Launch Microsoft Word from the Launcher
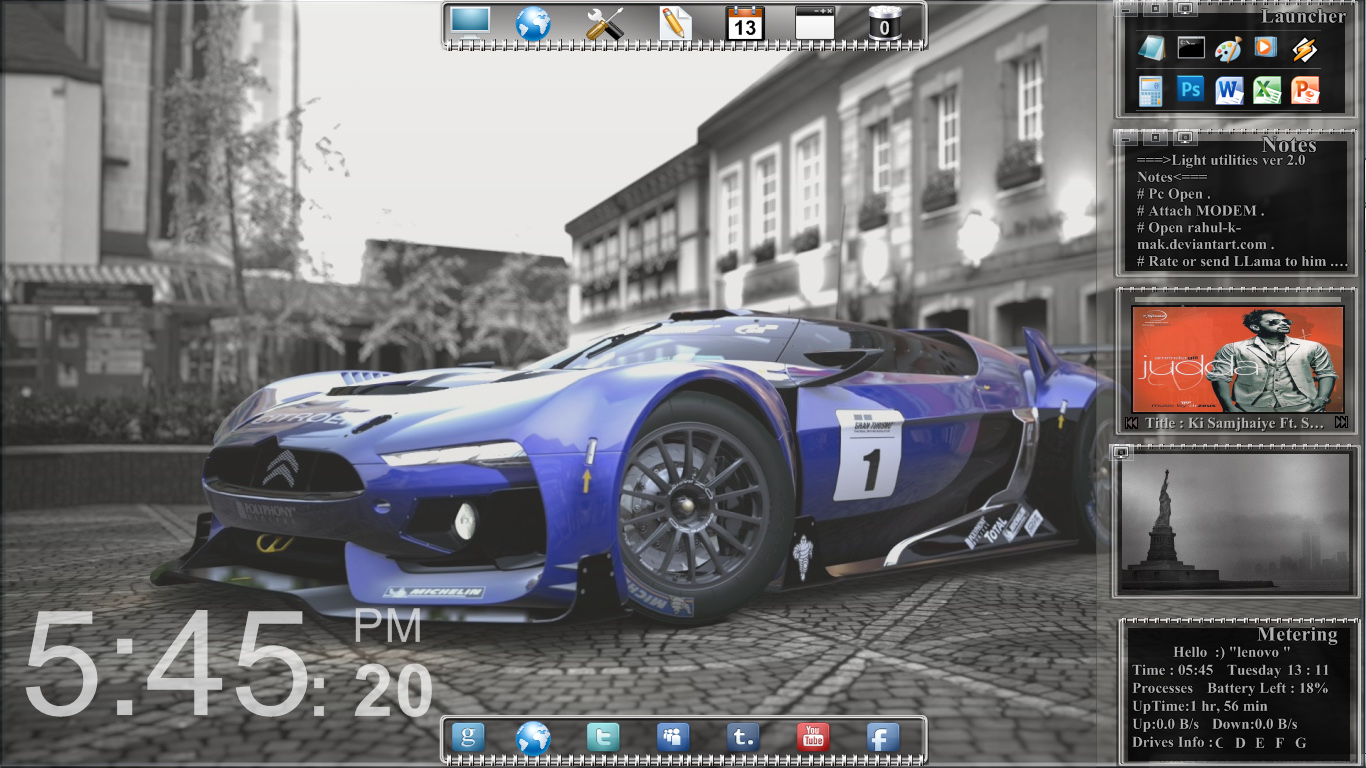The width and height of the screenshot is (1366, 768). tap(1229, 90)
